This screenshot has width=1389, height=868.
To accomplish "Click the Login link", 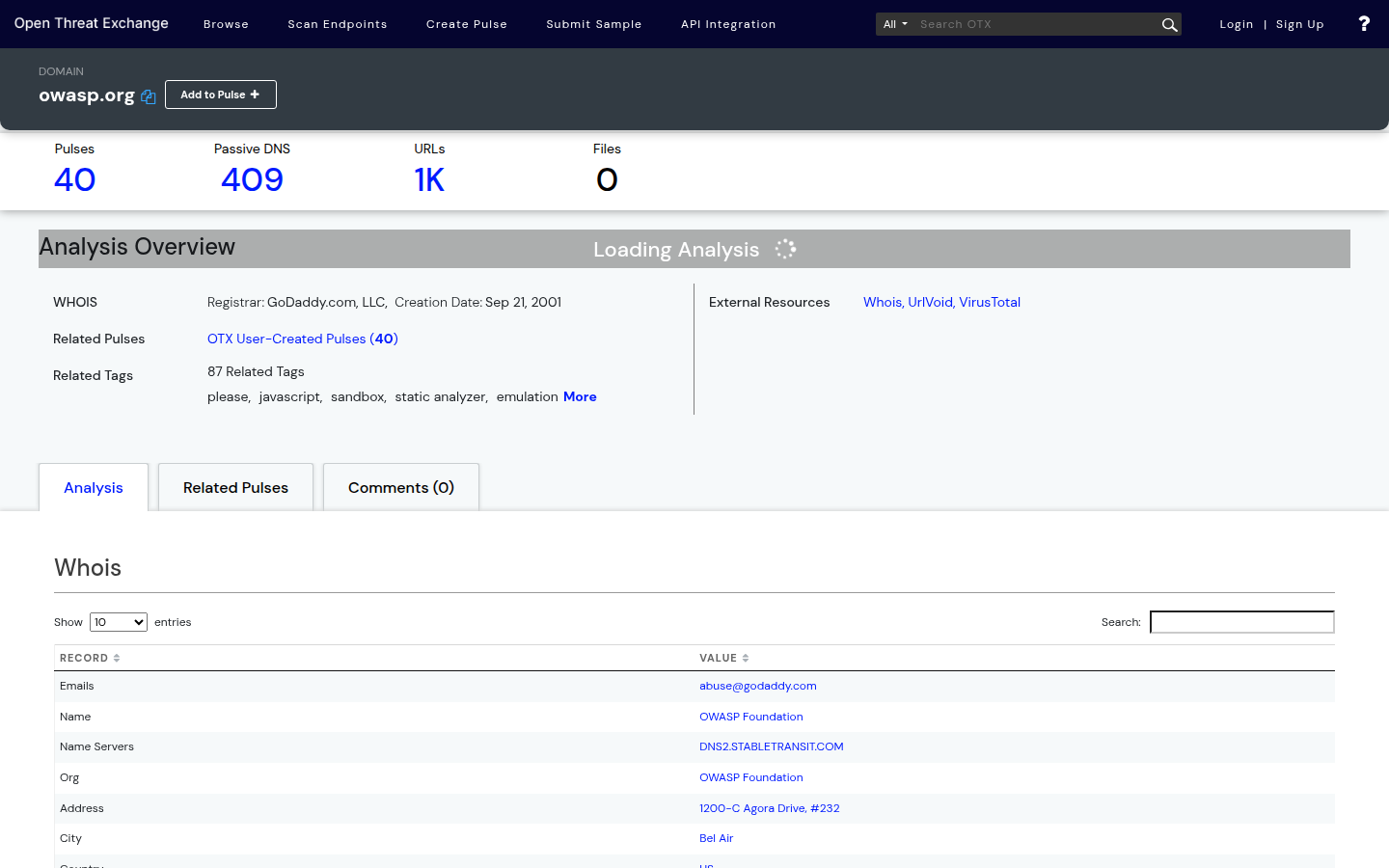I will tap(1237, 24).
